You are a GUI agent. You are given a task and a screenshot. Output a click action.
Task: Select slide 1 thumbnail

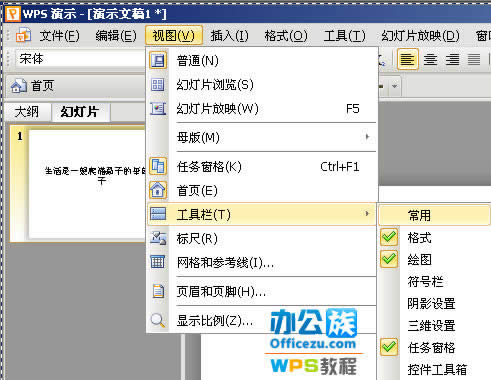tap(78, 183)
